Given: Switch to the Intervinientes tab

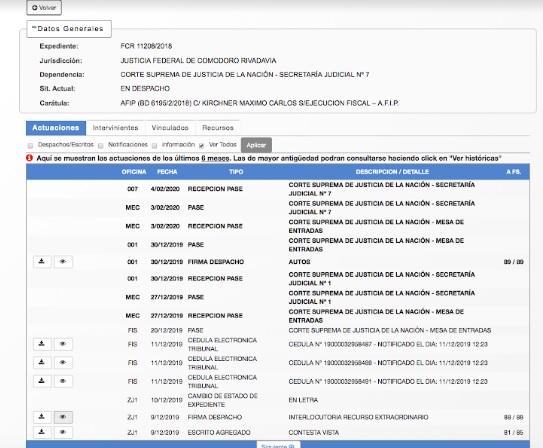Looking at the screenshot, I should (x=115, y=128).
